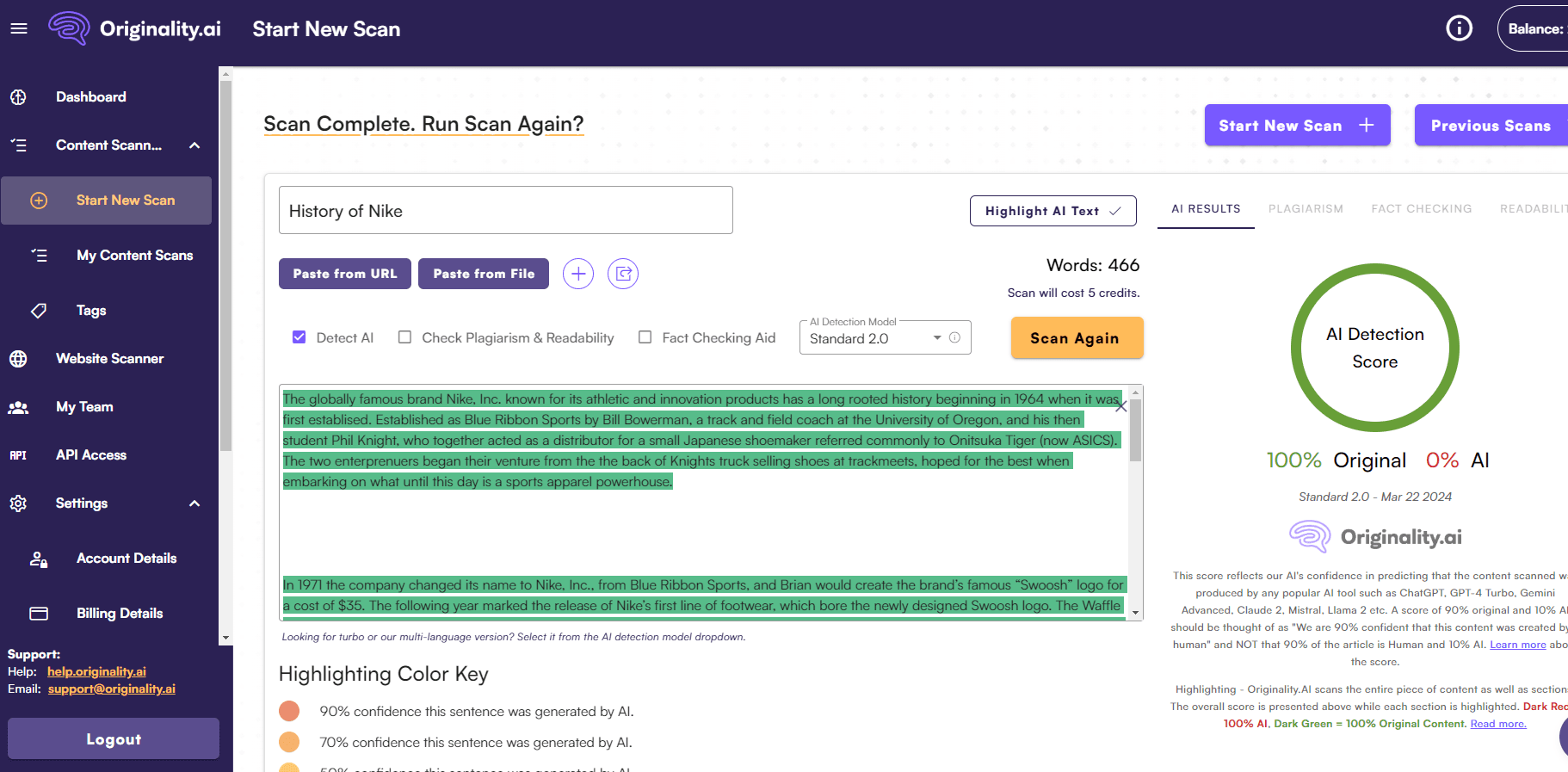Collapse the Settings sidebar section

click(194, 503)
